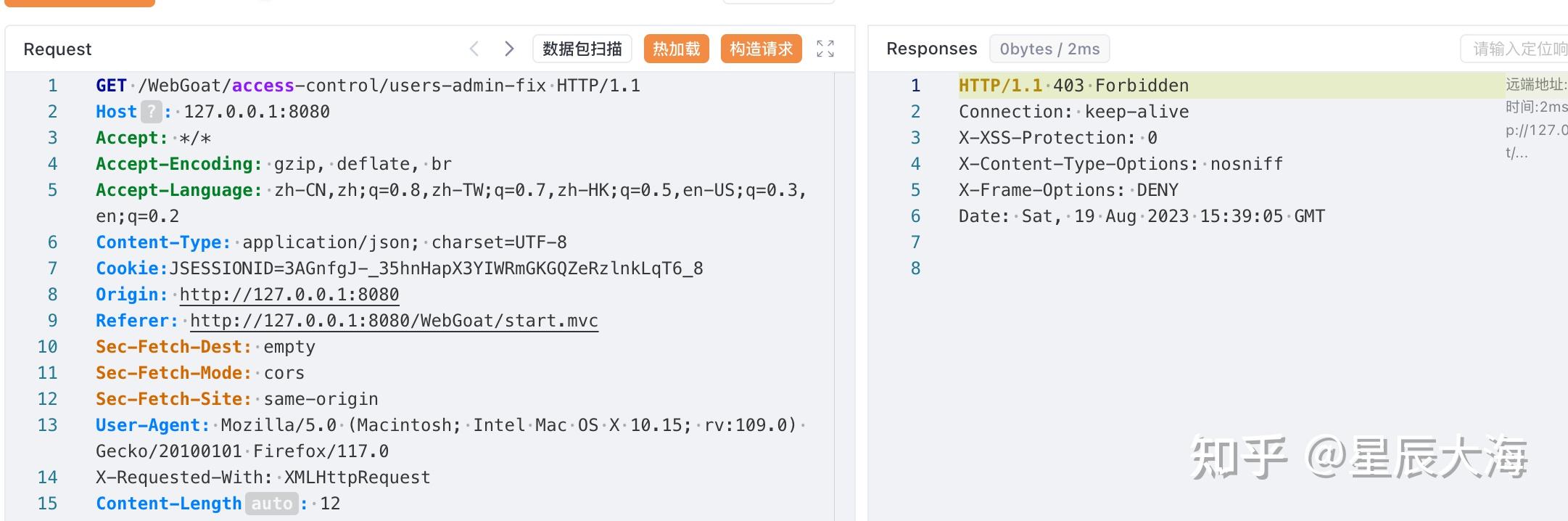Toggle the auto badge next to Content-Length
The height and width of the screenshot is (521, 1568).
(x=273, y=503)
